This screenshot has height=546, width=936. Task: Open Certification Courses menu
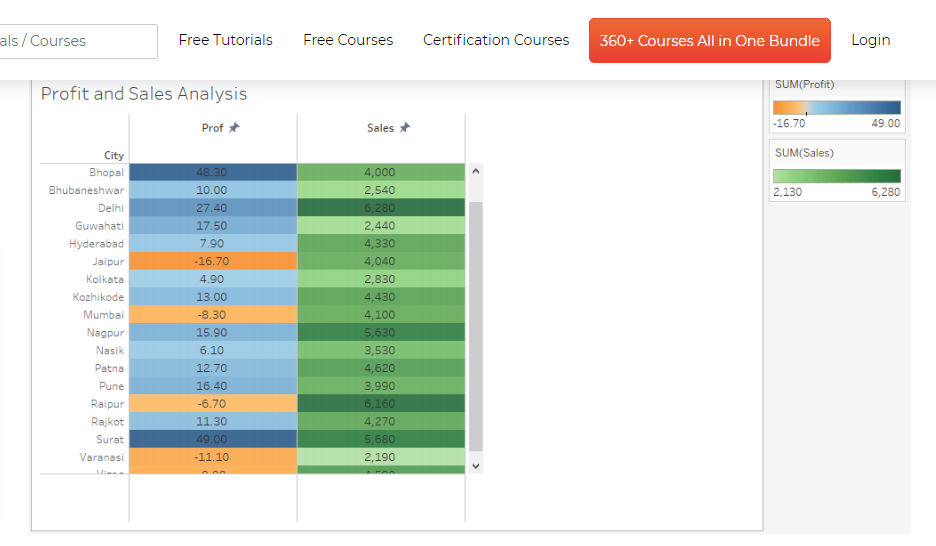point(496,40)
